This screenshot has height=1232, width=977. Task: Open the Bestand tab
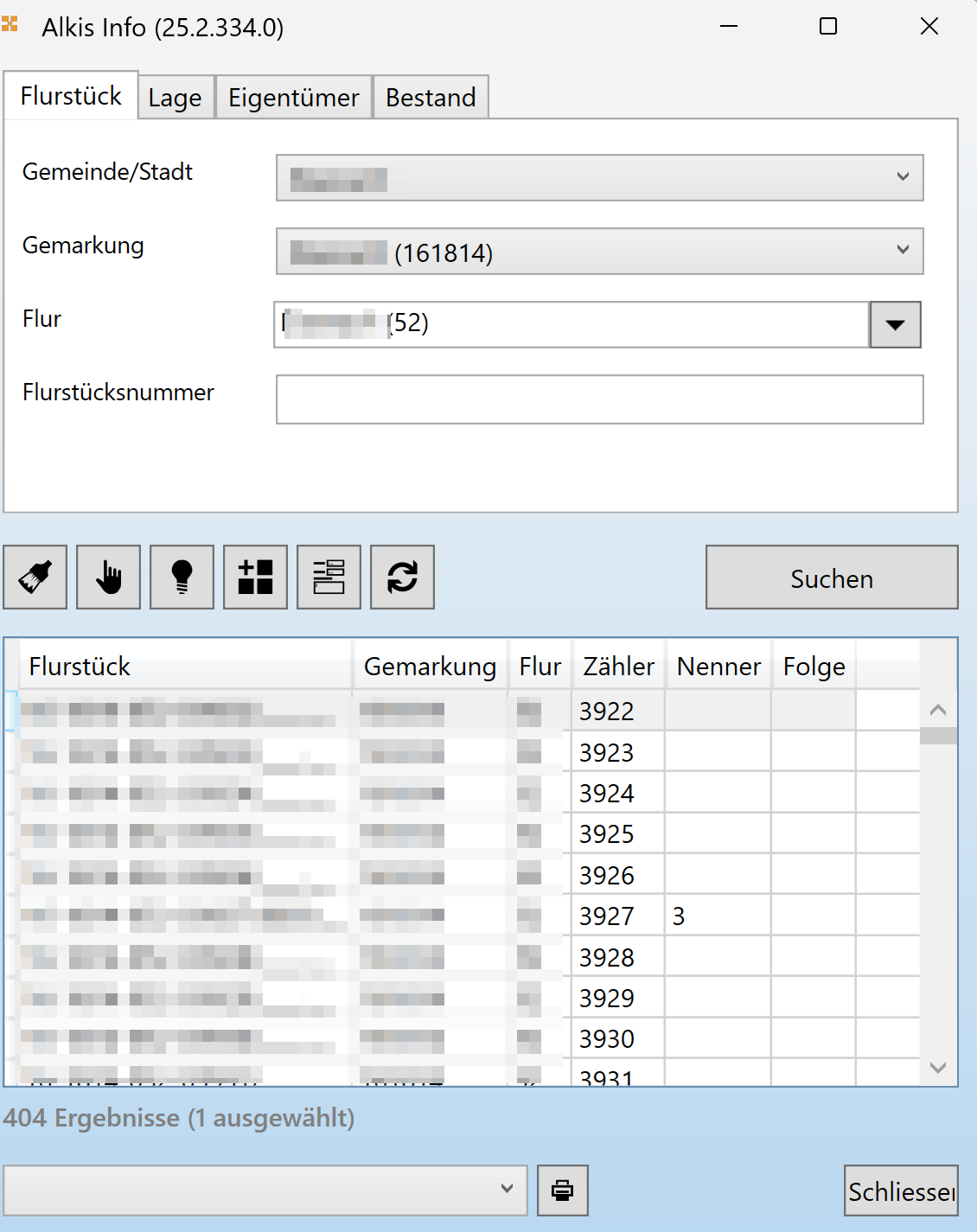[431, 98]
